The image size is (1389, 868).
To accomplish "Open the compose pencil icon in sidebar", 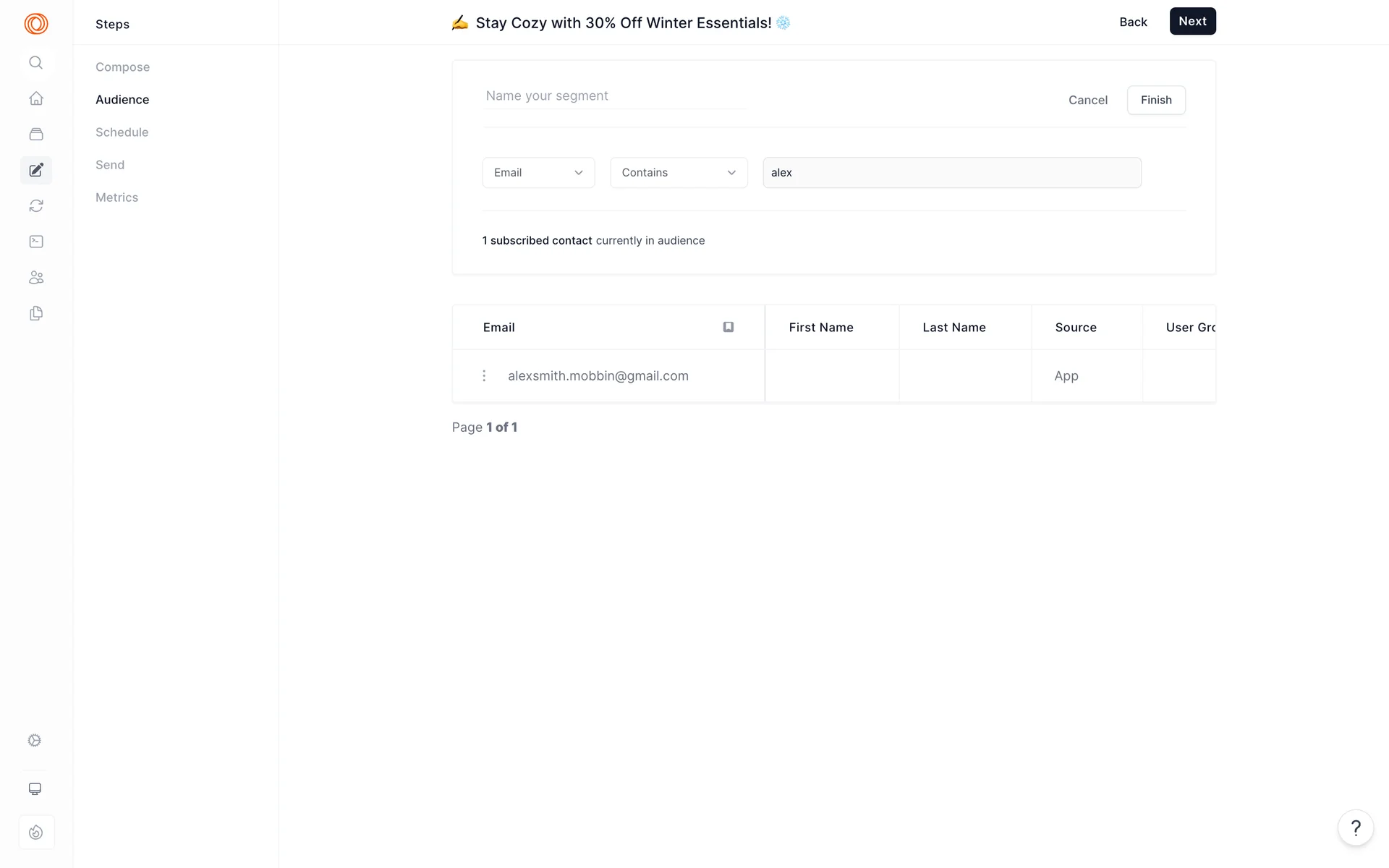I will tap(35, 170).
